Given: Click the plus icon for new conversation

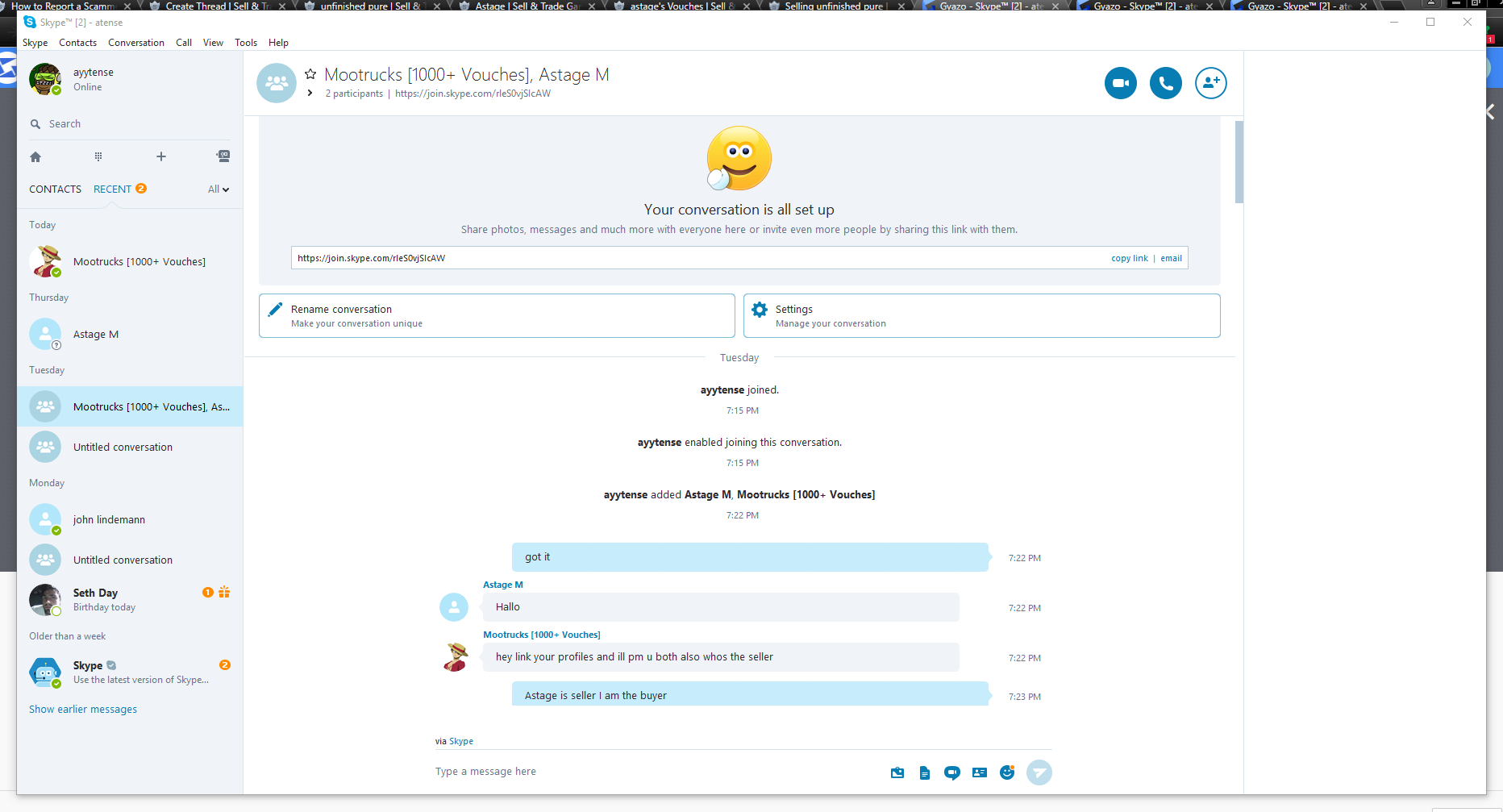Looking at the screenshot, I should pos(161,156).
